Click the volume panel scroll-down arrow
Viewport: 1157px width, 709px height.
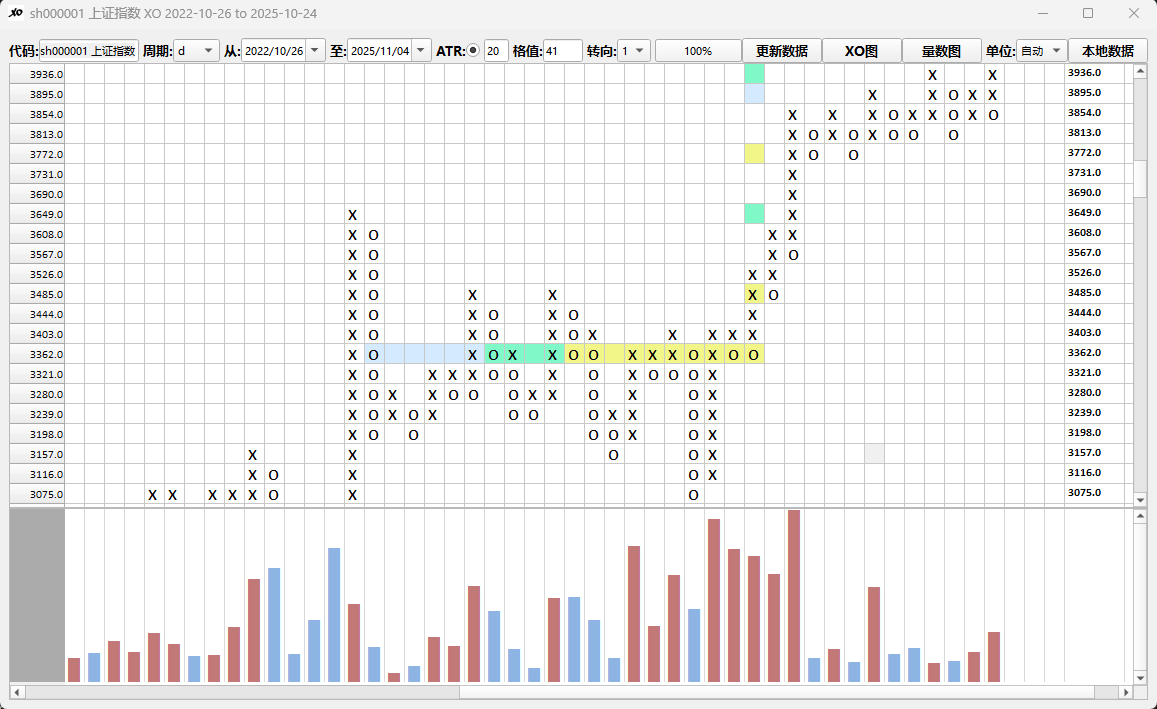(1140, 677)
